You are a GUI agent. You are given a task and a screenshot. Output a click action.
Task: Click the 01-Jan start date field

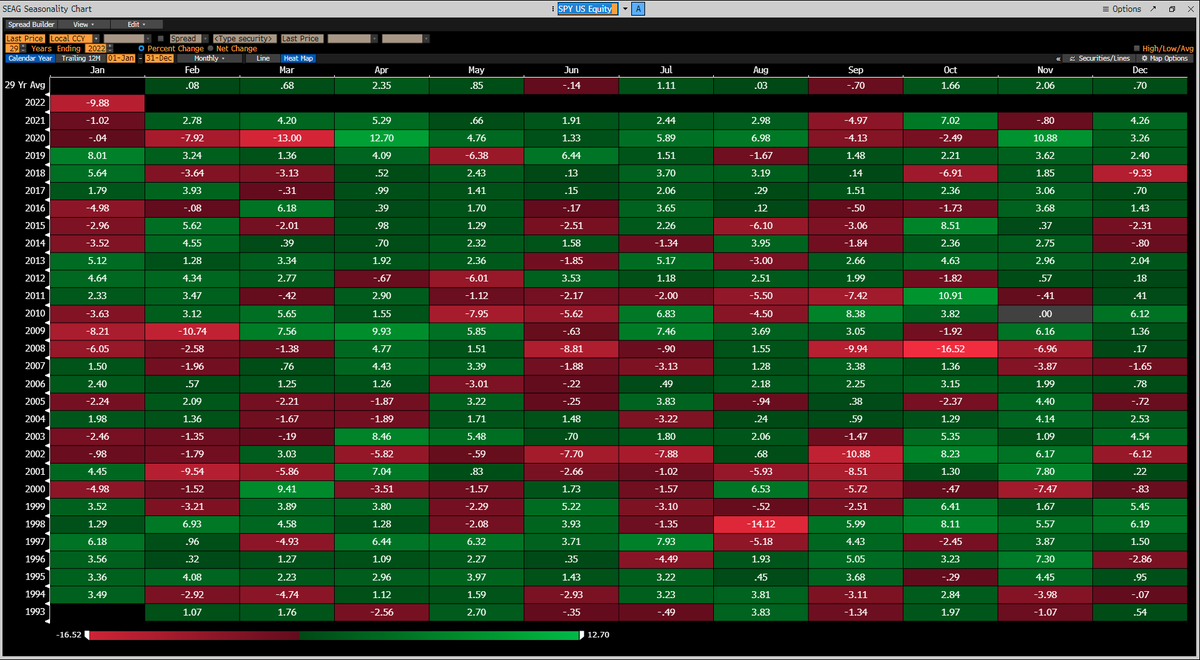[x=121, y=58]
